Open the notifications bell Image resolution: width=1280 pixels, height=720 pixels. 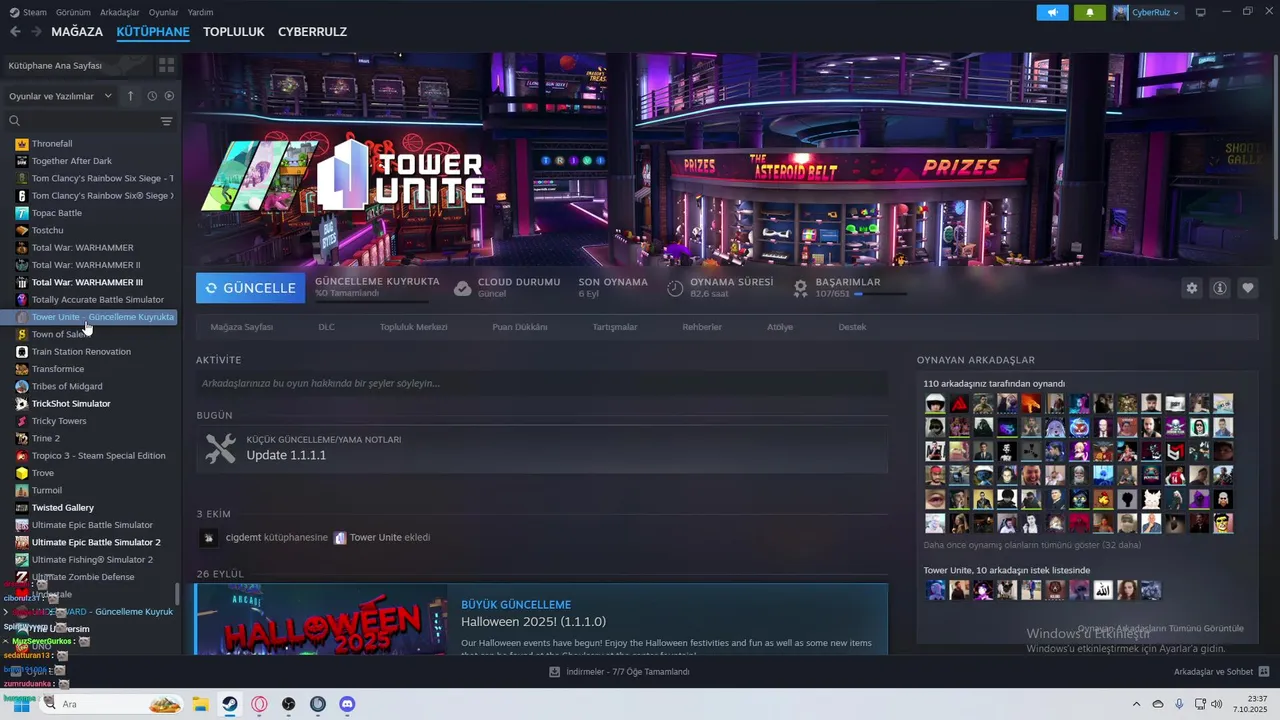pyautogui.click(x=1090, y=12)
